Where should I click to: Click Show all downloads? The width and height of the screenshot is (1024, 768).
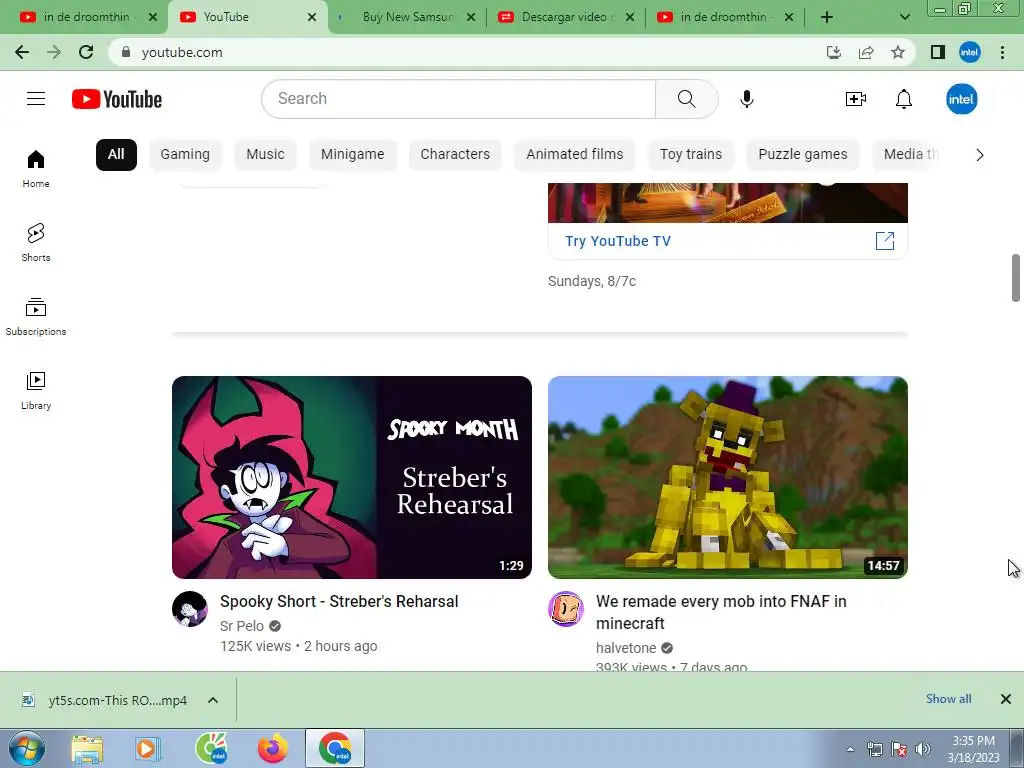point(948,699)
